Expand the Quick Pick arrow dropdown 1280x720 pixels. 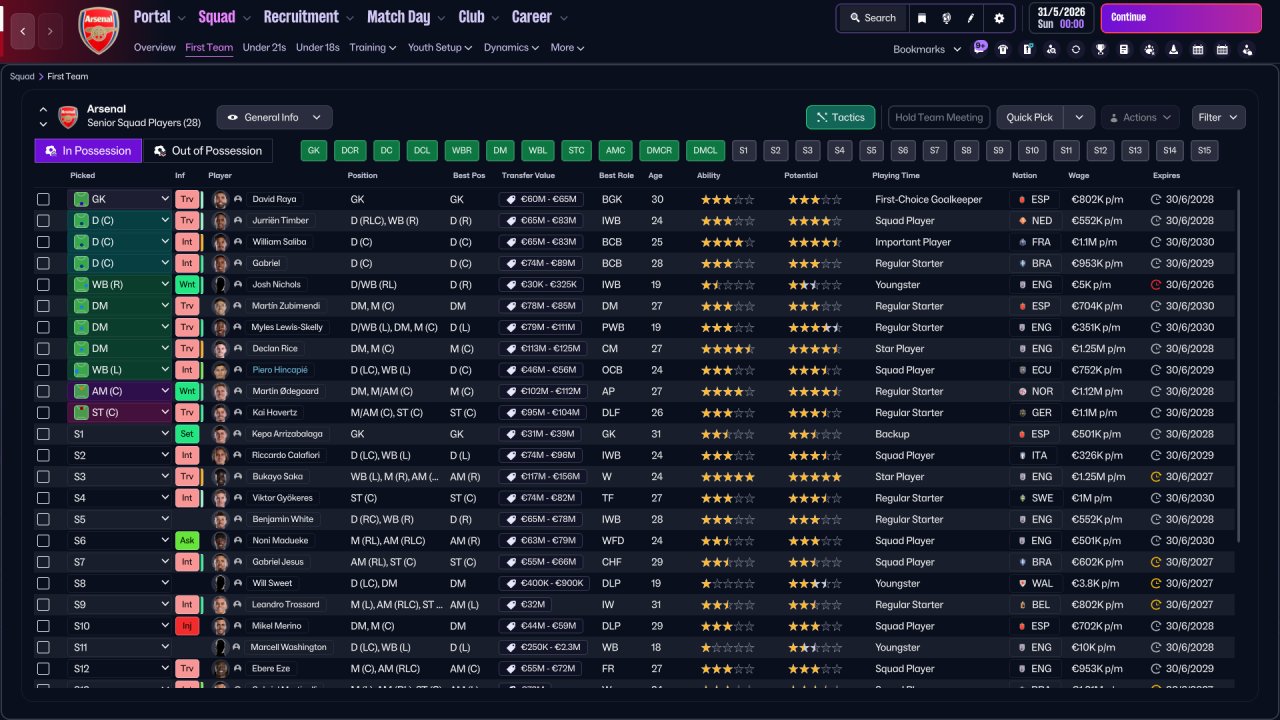point(1079,117)
